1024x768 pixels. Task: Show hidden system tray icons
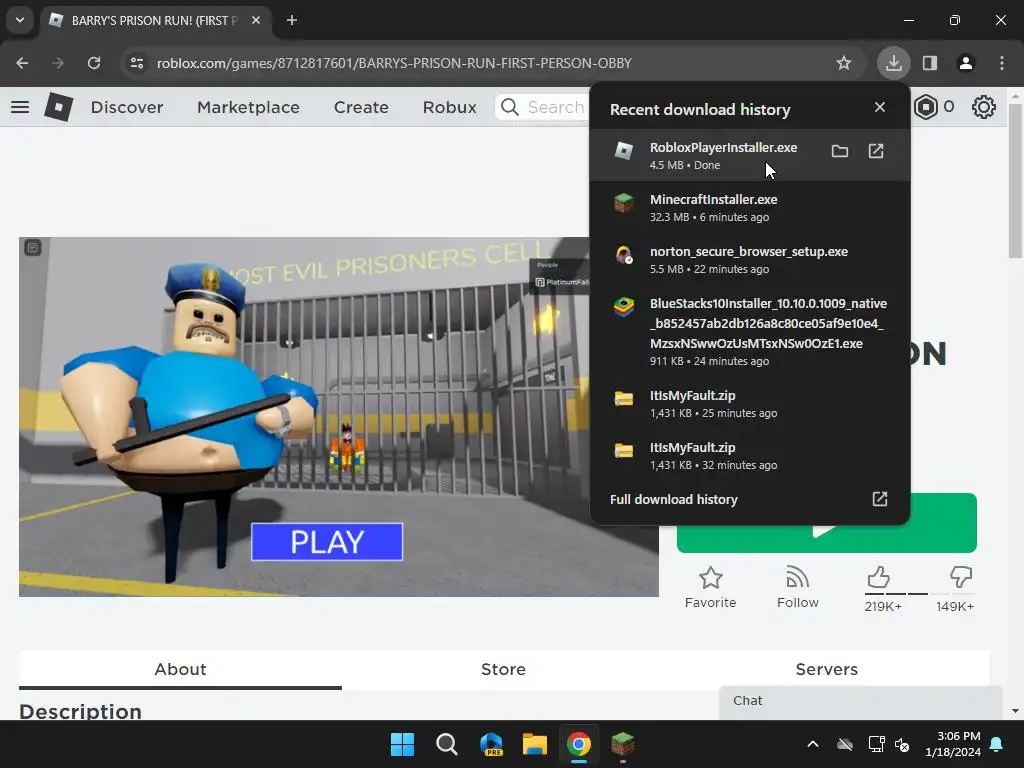(813, 744)
